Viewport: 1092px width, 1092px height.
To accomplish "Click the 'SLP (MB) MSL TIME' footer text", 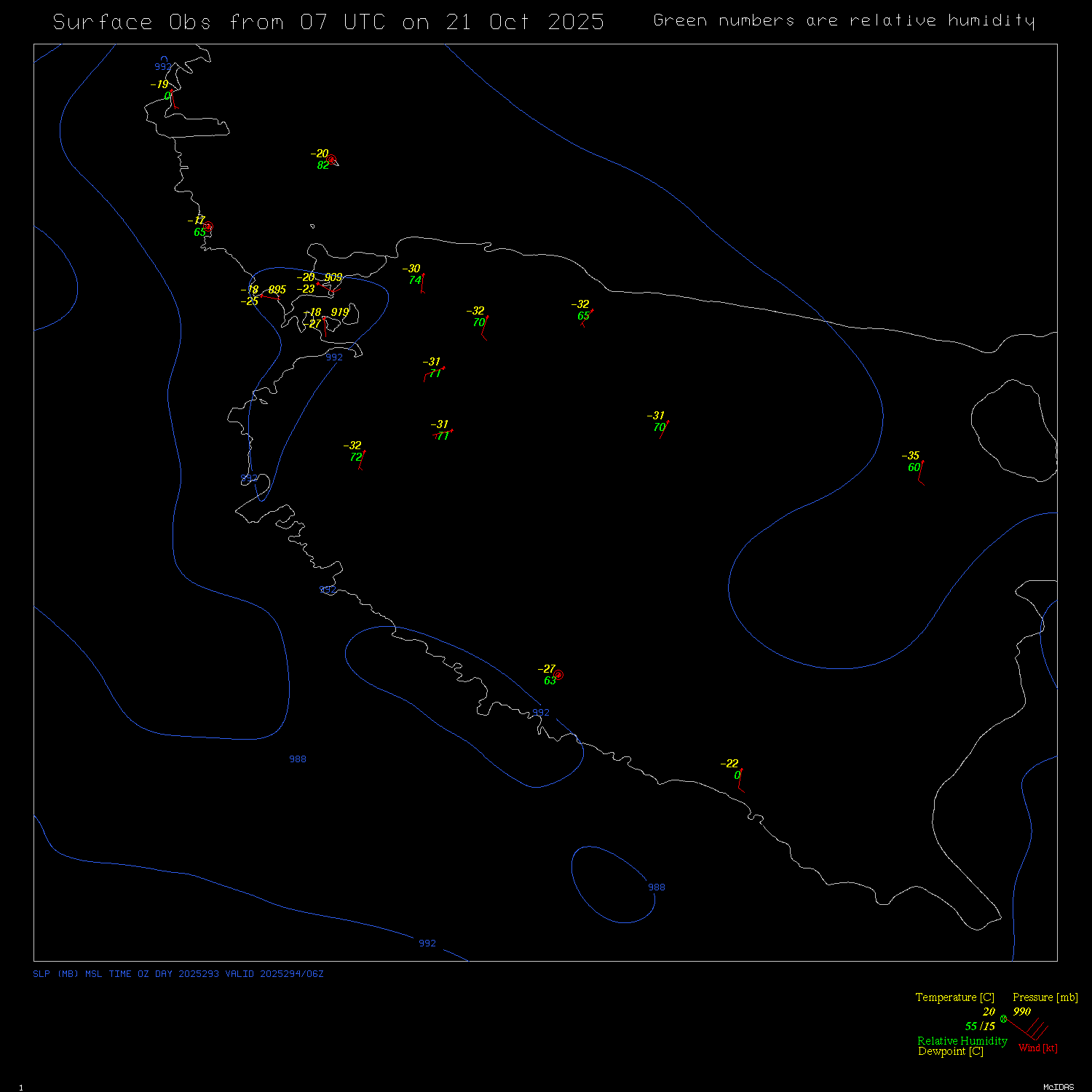I will click(178, 973).
